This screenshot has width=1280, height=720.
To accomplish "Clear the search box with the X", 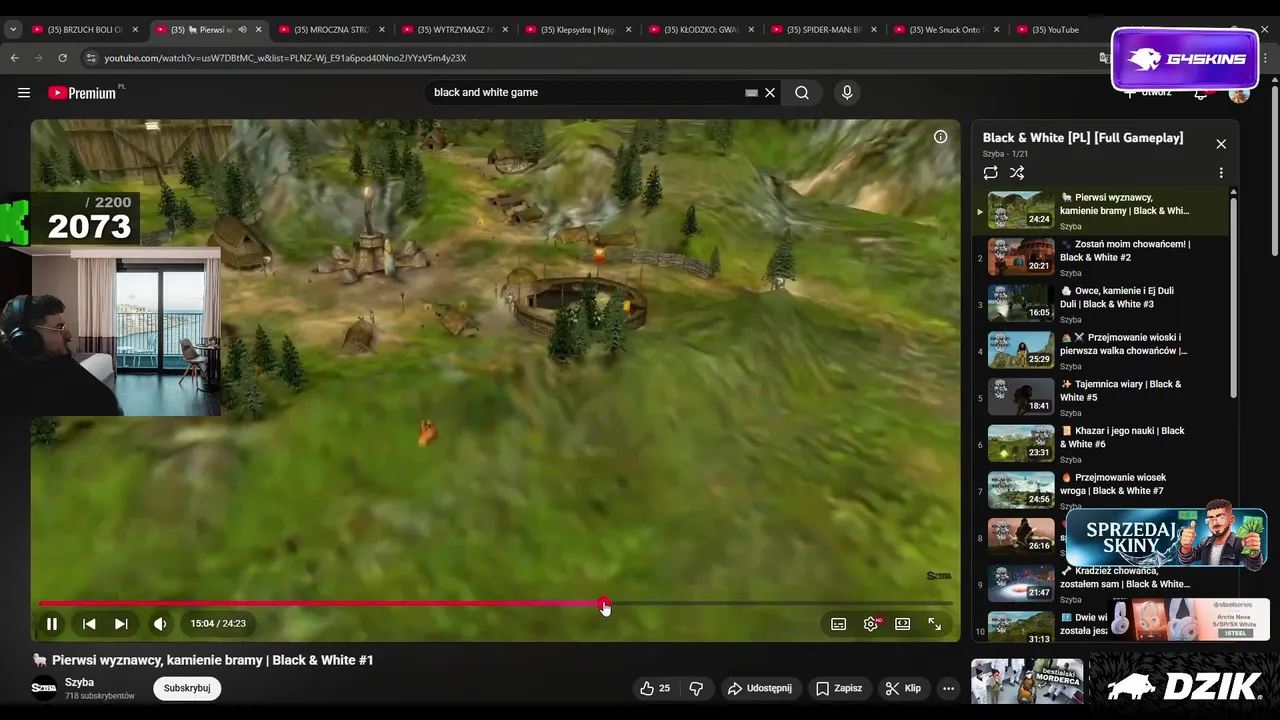I will [x=770, y=93].
